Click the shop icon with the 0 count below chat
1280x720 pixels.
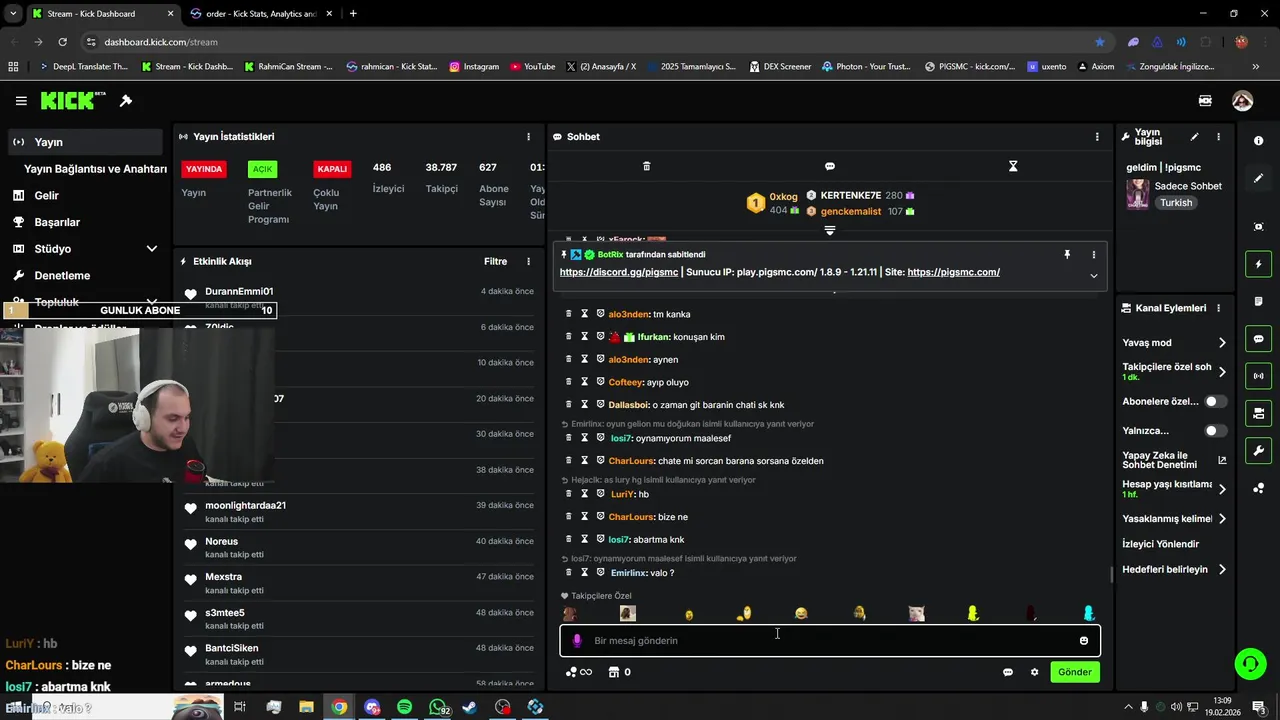coord(620,672)
